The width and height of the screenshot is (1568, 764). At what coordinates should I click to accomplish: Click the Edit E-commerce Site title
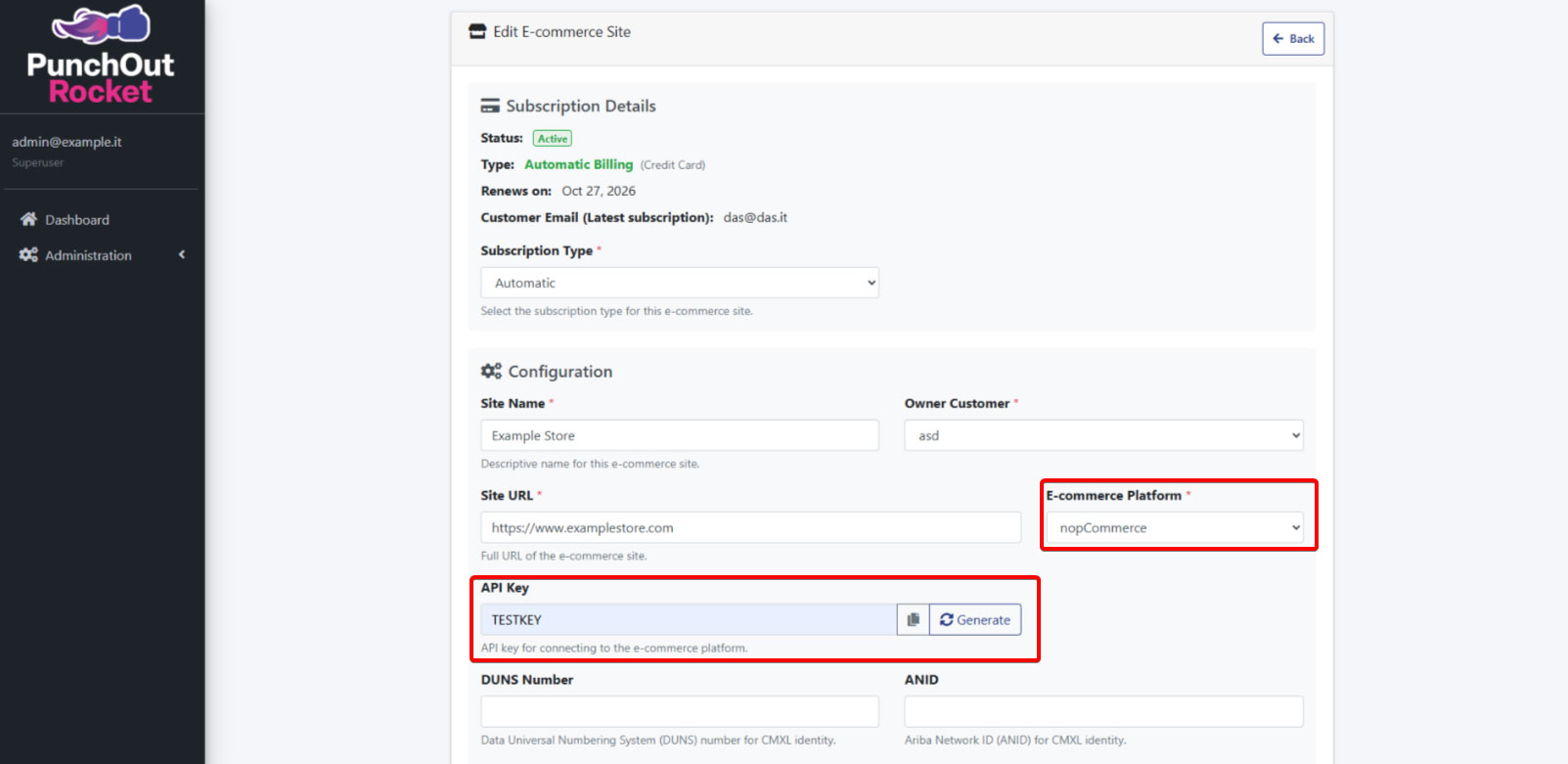562,31
